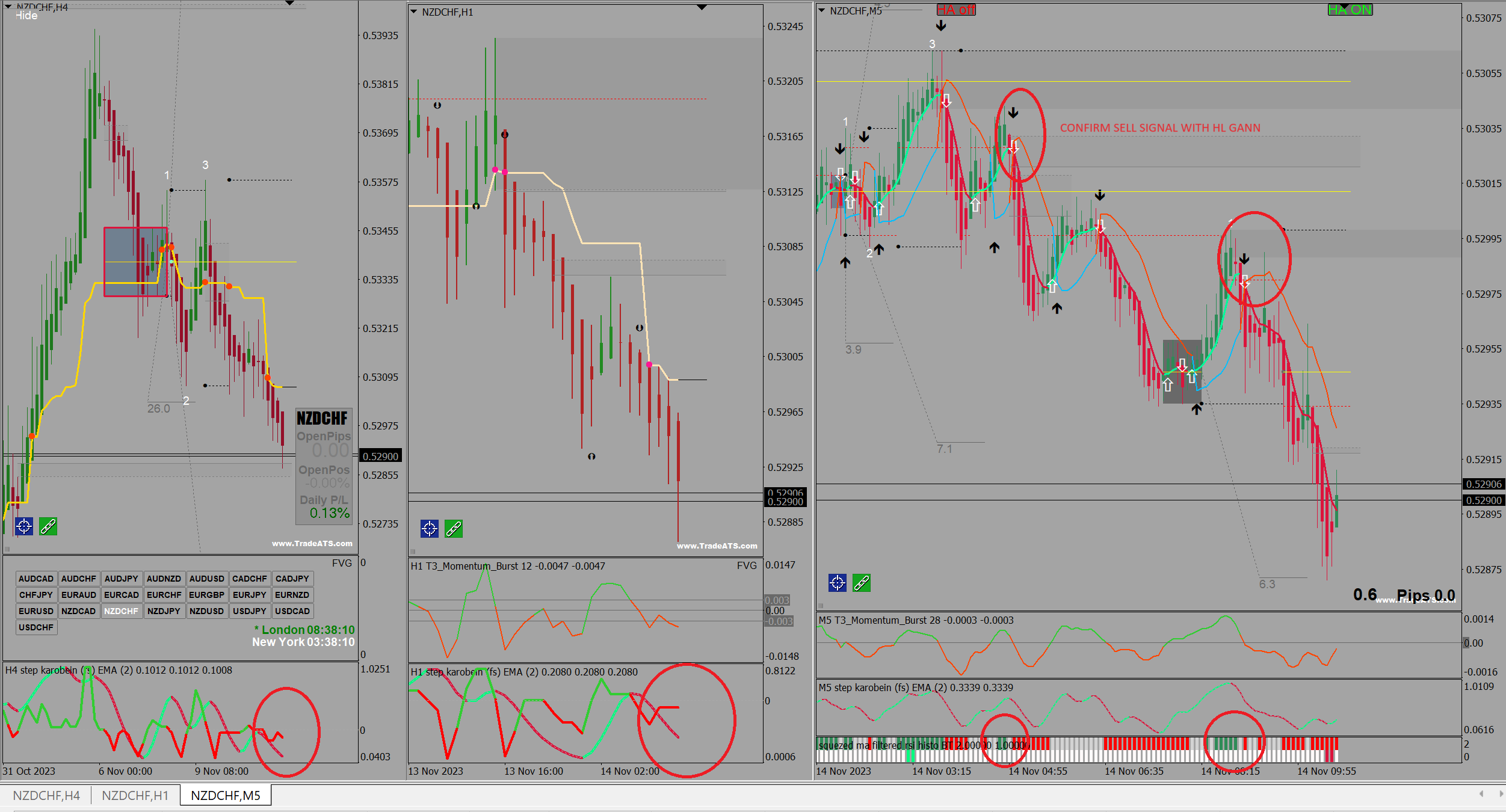Toggle the HA off button
Screen dimensions: 1506x812
(x=956, y=10)
